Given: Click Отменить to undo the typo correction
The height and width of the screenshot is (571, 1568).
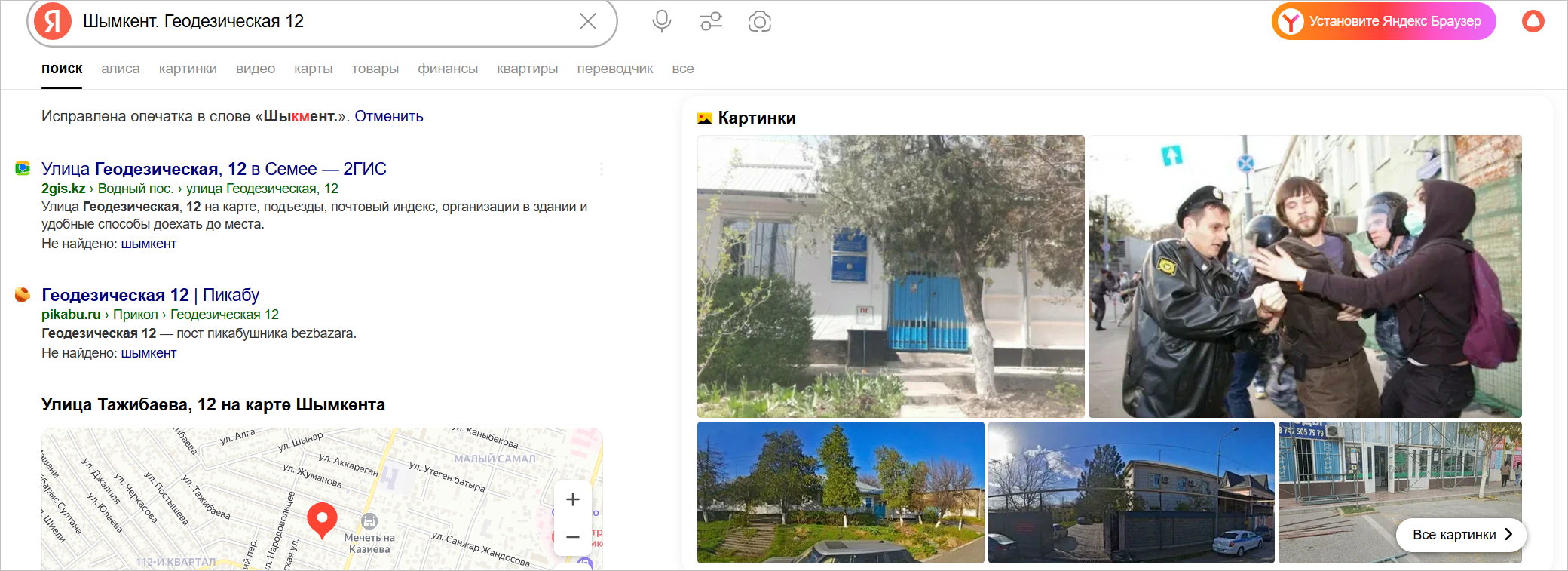Looking at the screenshot, I should coord(389,116).
